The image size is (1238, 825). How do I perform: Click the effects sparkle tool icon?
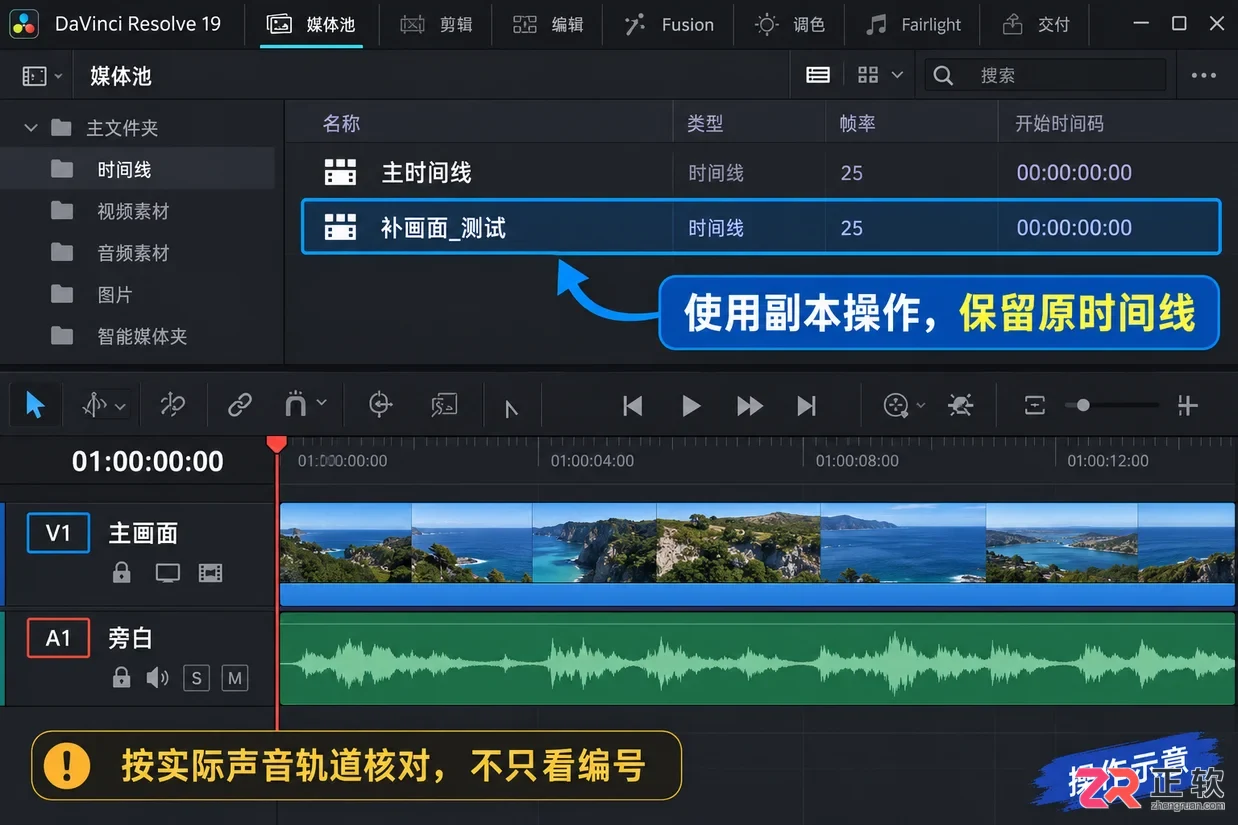click(x=961, y=405)
